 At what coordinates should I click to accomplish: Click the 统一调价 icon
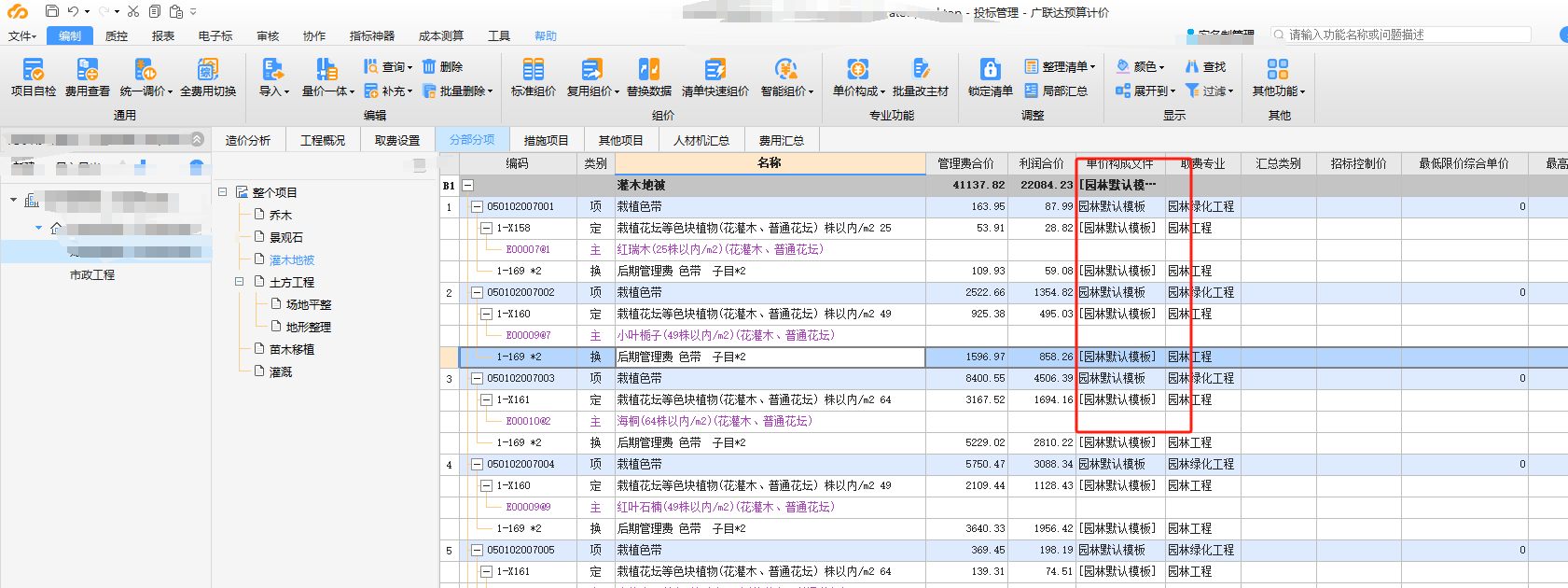point(145,70)
